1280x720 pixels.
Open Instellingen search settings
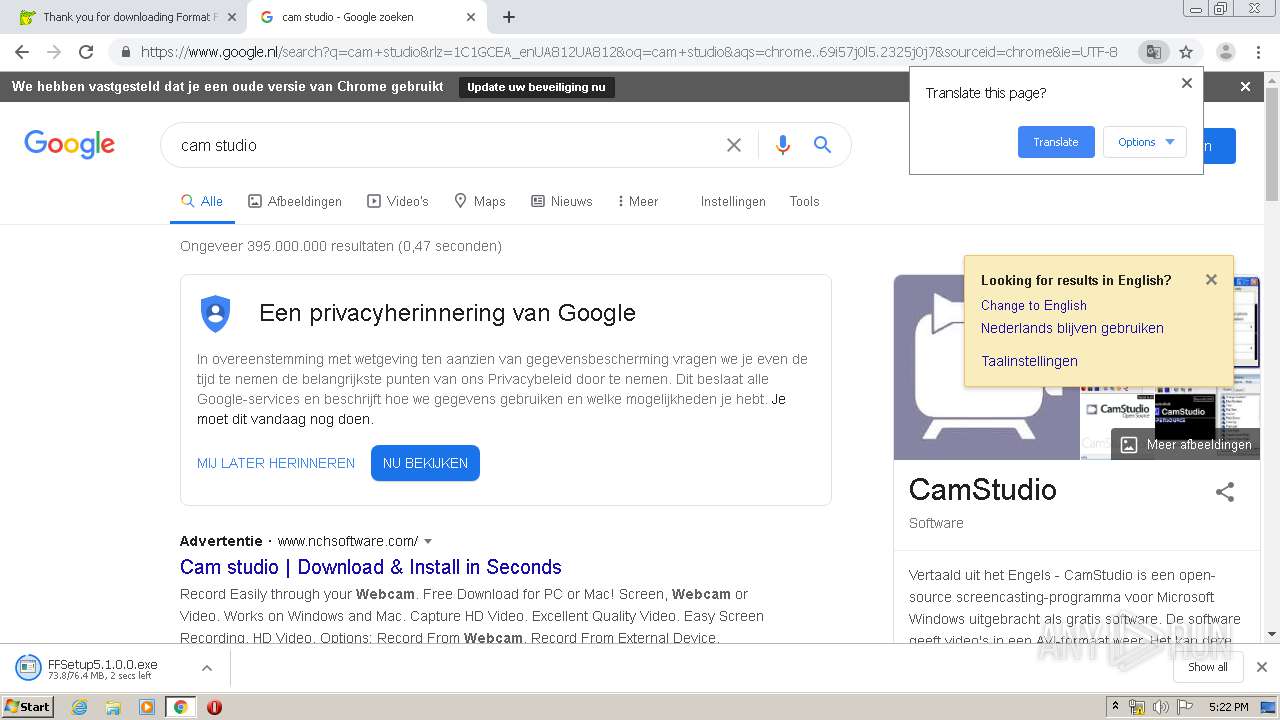click(x=733, y=201)
